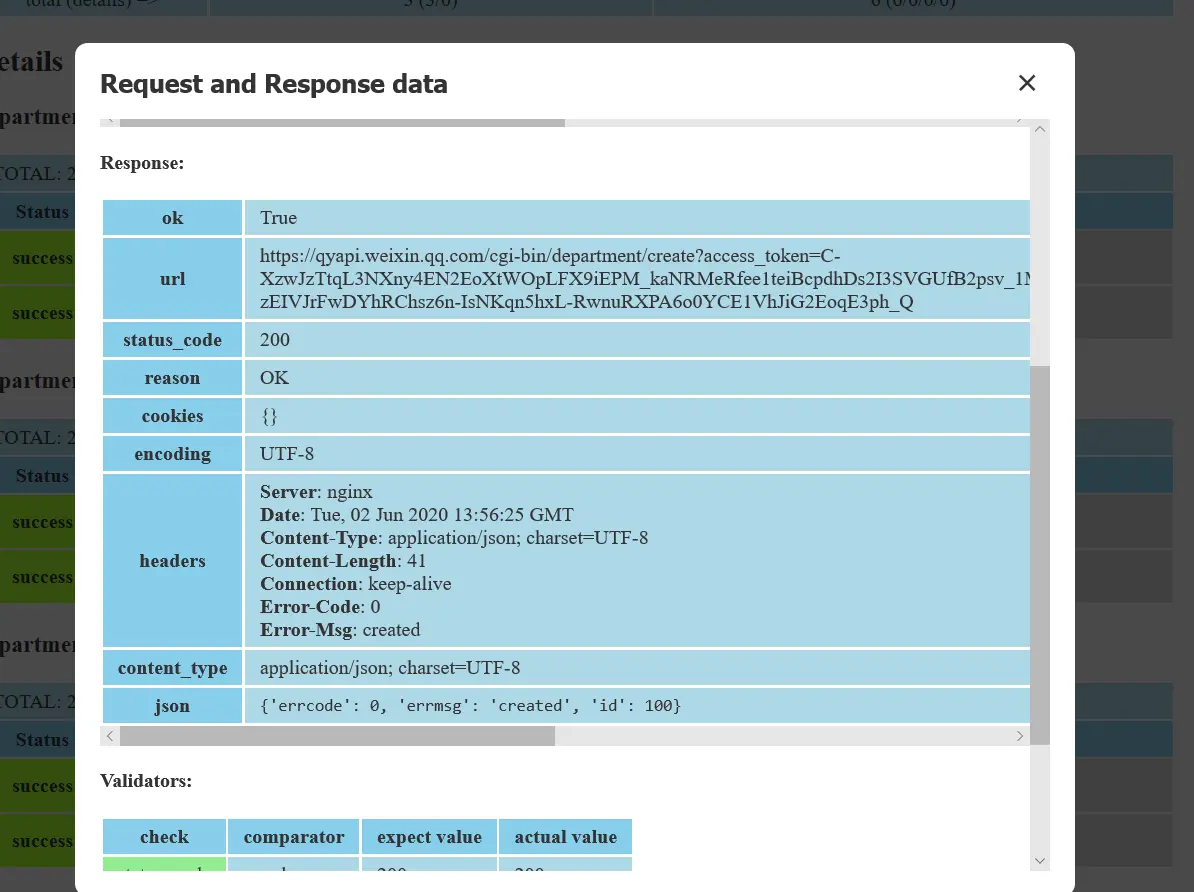The height and width of the screenshot is (892, 1194).
Task: Click left arrow of lower horizontal scrollbar
Action: tap(110, 736)
